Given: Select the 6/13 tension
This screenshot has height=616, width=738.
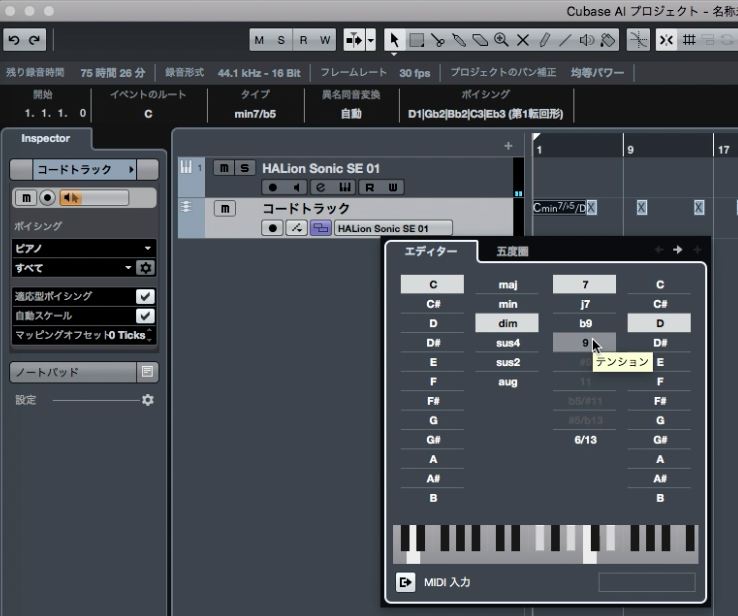Looking at the screenshot, I should tap(585, 440).
